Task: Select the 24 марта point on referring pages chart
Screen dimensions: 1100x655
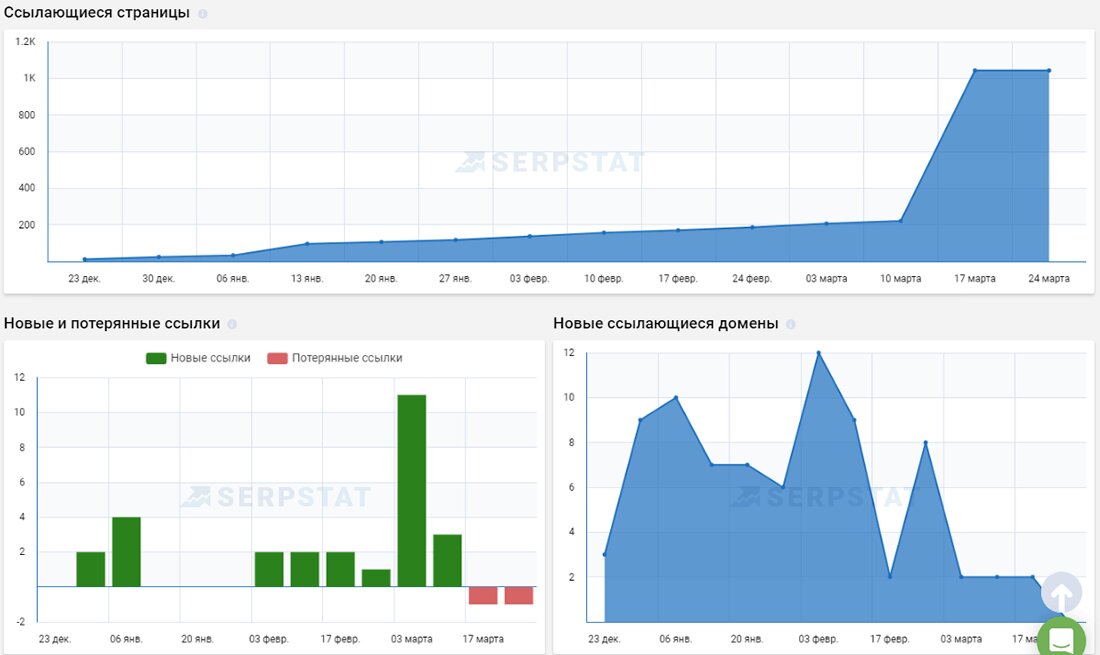Action: (1048, 71)
